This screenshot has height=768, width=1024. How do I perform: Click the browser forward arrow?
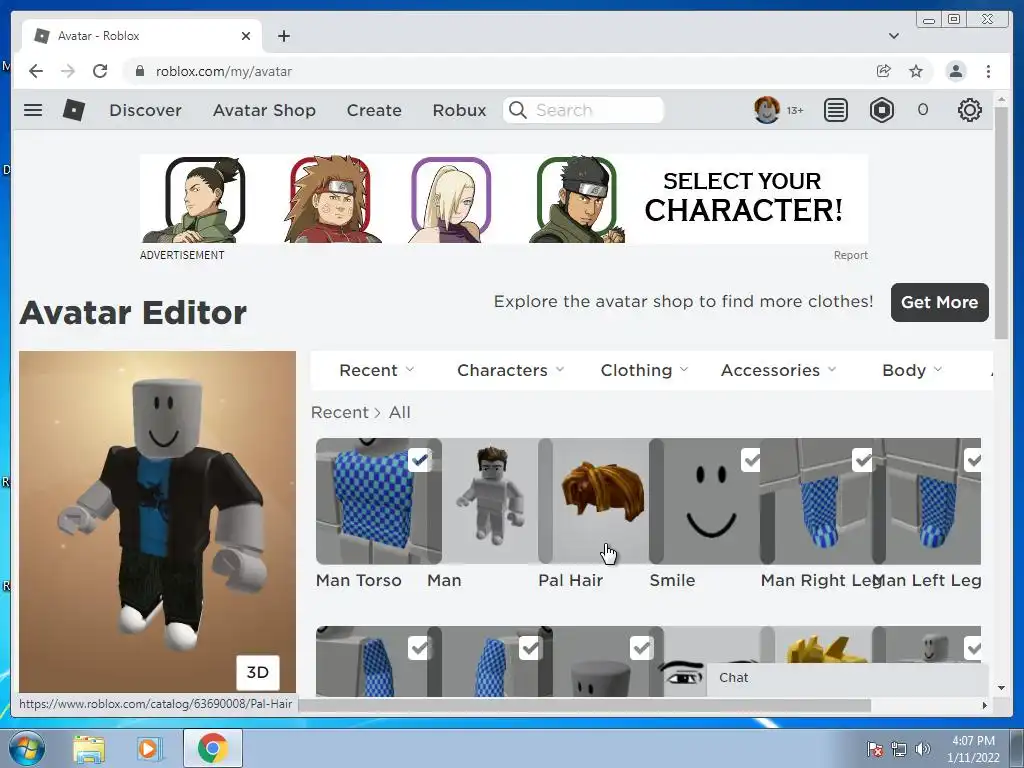click(x=68, y=71)
